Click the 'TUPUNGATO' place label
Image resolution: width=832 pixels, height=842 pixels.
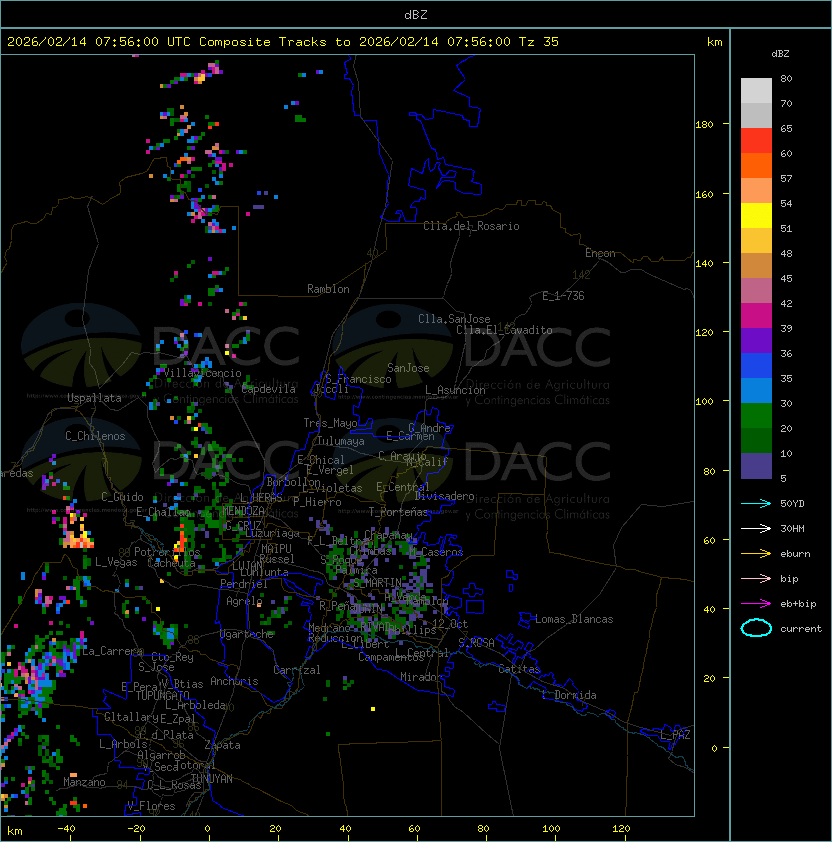(163, 695)
